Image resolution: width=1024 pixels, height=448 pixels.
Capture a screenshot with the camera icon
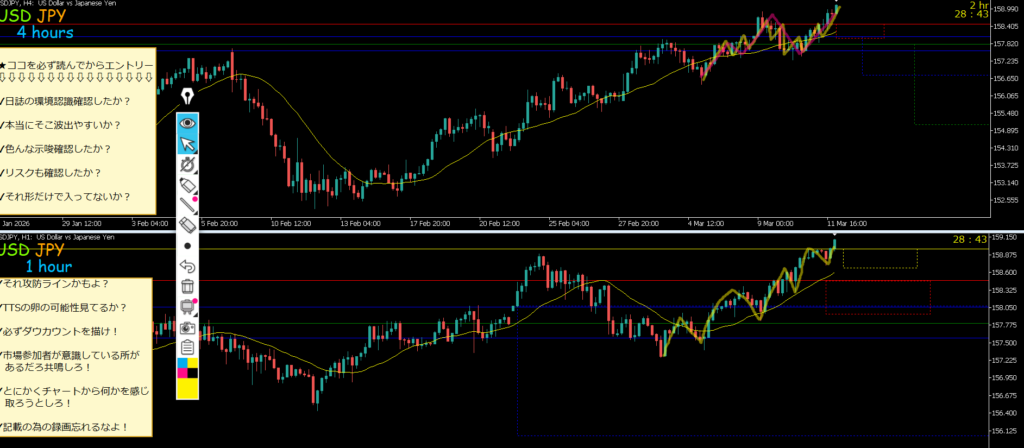[187, 327]
